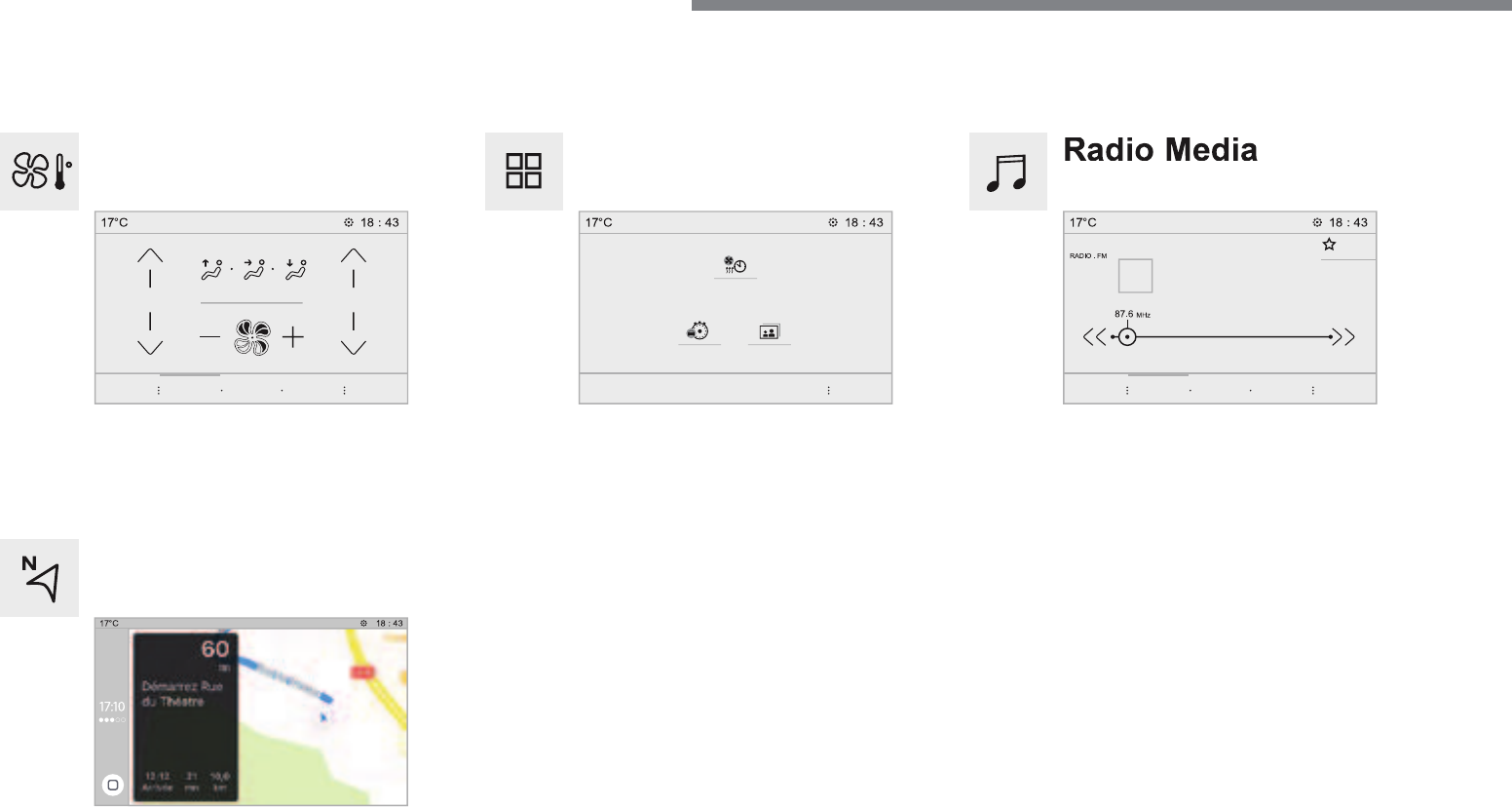1512x807 pixels.
Task: Lower left temperature with the down chevron
Action: (150, 334)
